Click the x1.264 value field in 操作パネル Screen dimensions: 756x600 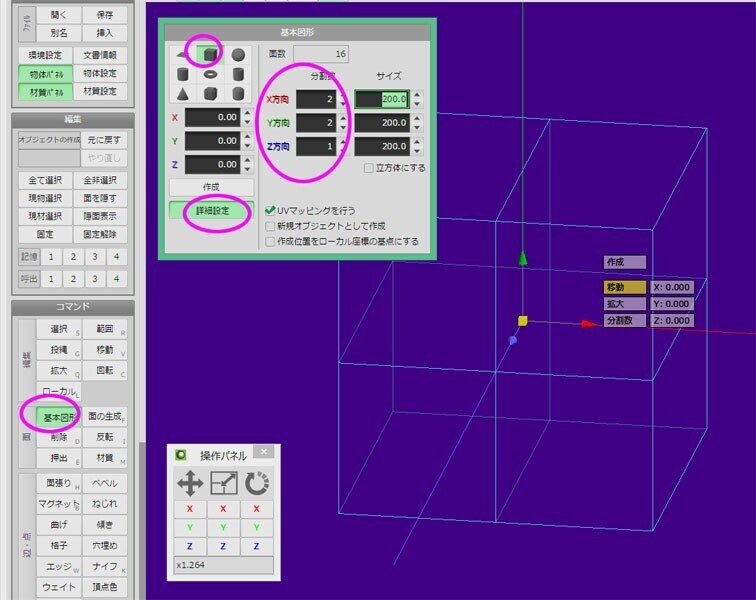coord(223,565)
